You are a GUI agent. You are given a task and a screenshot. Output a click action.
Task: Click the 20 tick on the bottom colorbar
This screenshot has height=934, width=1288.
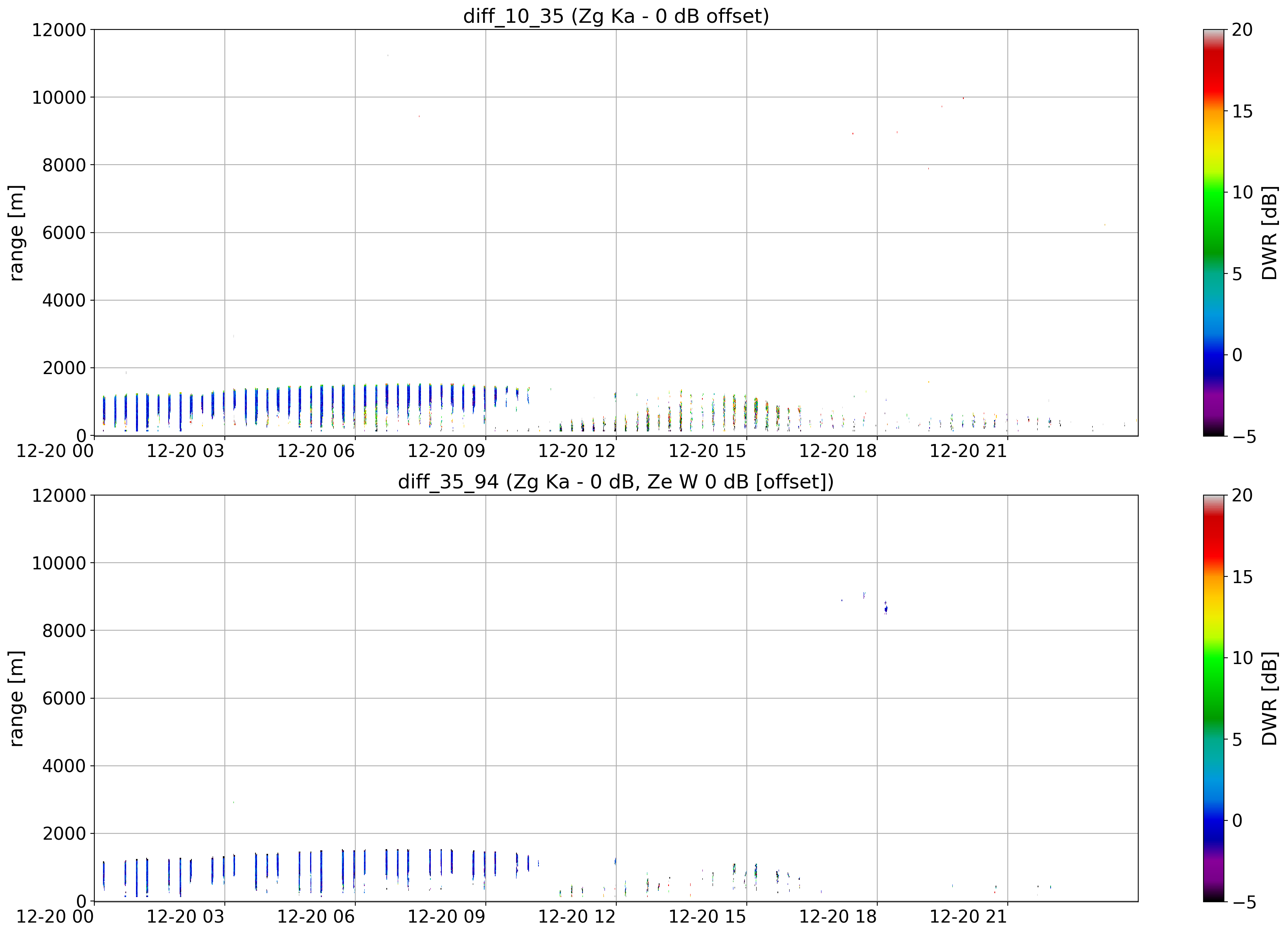[1242, 495]
